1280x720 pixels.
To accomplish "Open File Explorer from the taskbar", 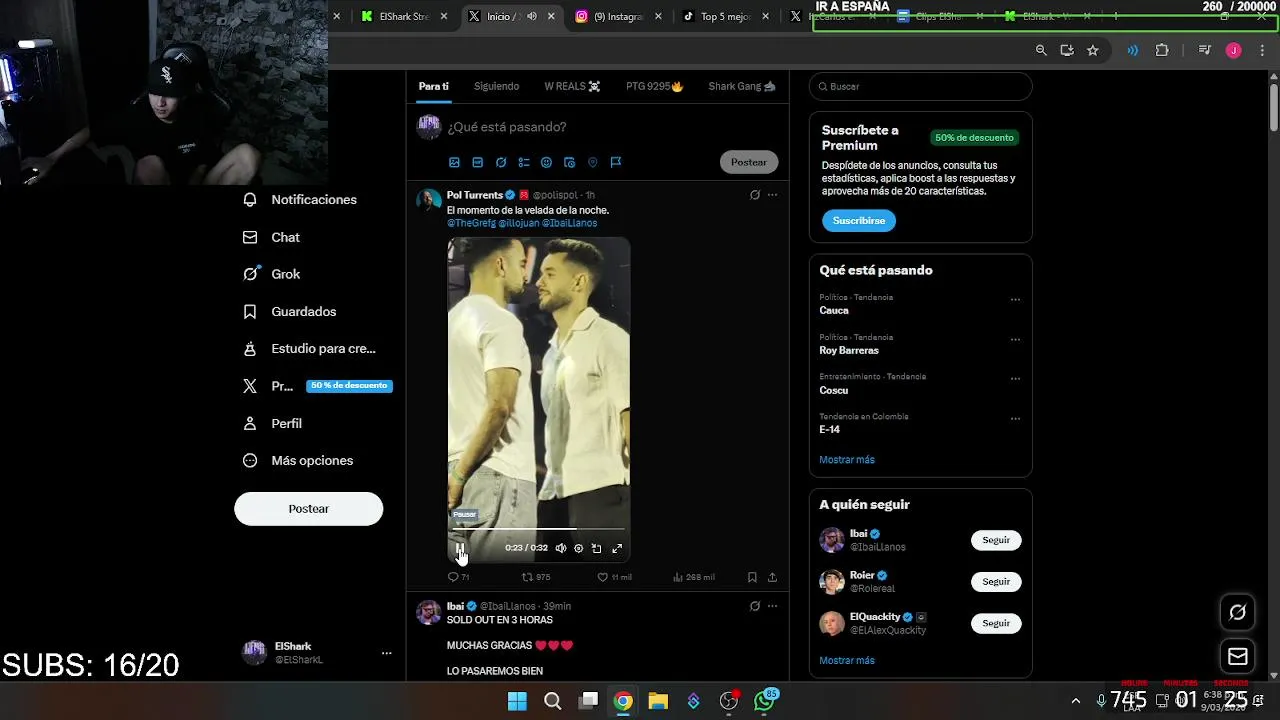I will coord(658,701).
